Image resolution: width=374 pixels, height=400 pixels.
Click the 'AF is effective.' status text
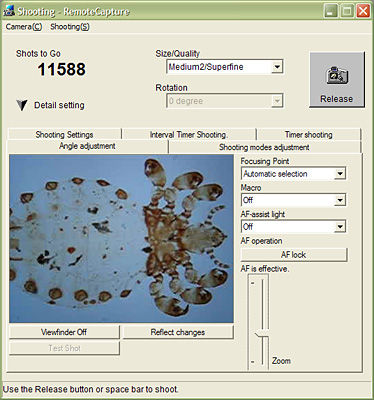[265, 269]
